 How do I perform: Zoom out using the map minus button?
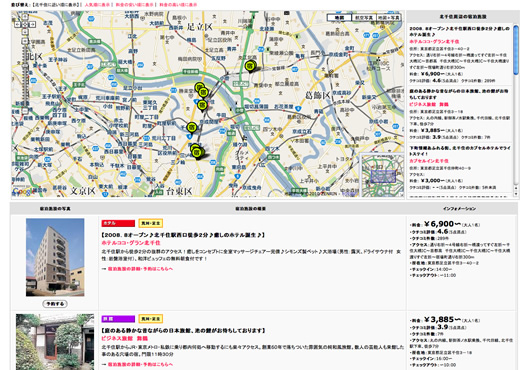click(25, 110)
